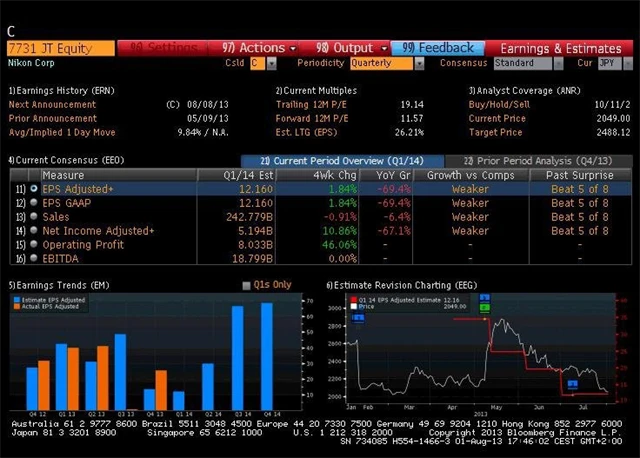Viewport: 640px width, 458px height.
Task: Click the Target Price value 2488.12
Action: [613, 132]
